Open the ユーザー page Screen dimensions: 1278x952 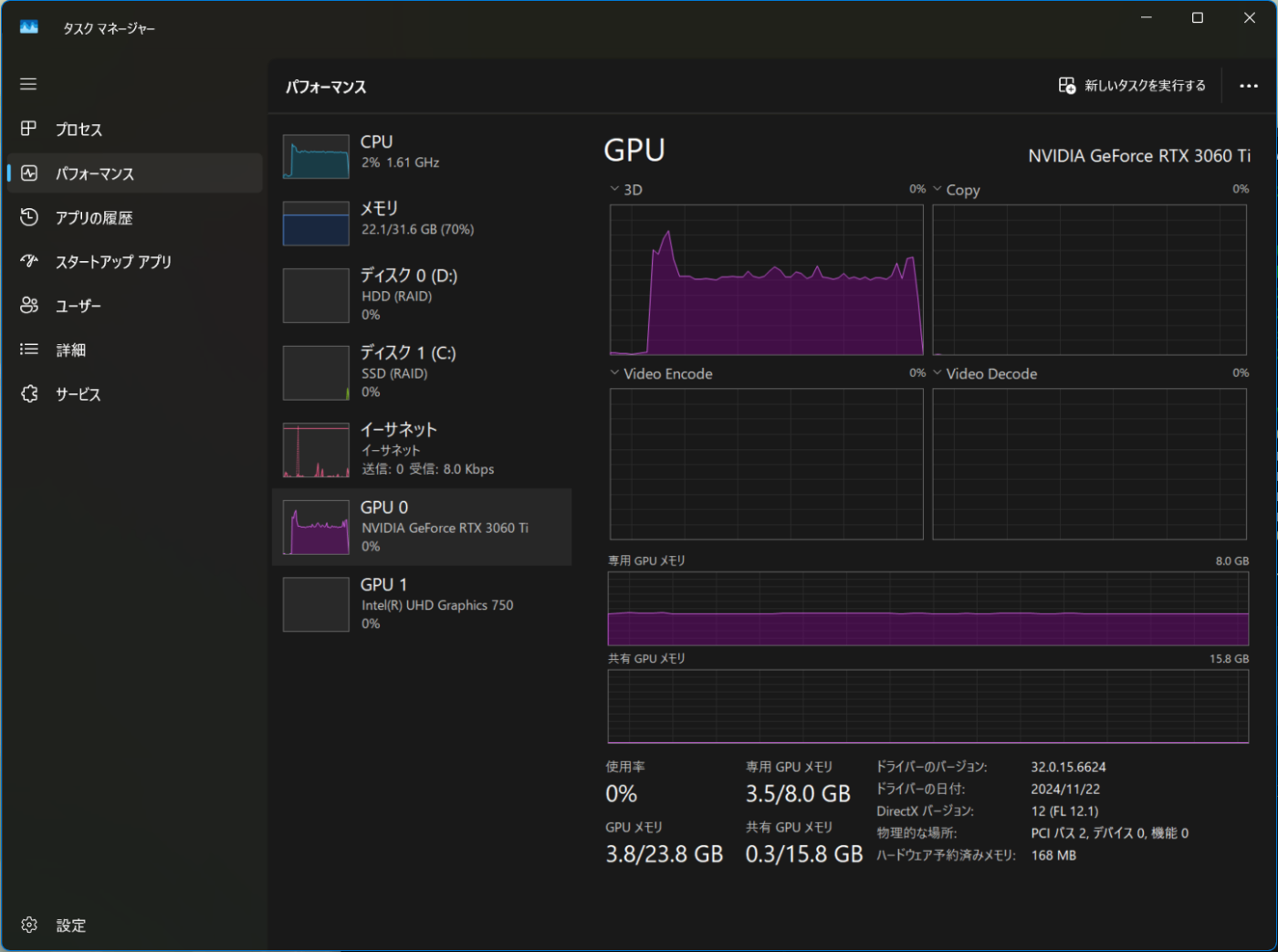tap(135, 306)
